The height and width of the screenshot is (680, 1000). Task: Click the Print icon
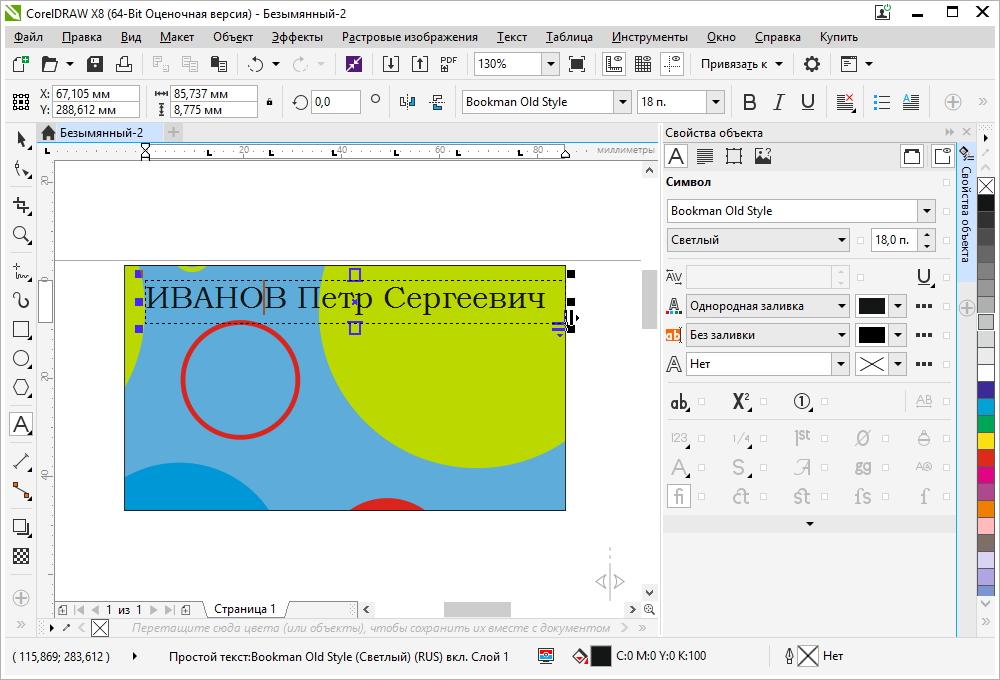[124, 64]
